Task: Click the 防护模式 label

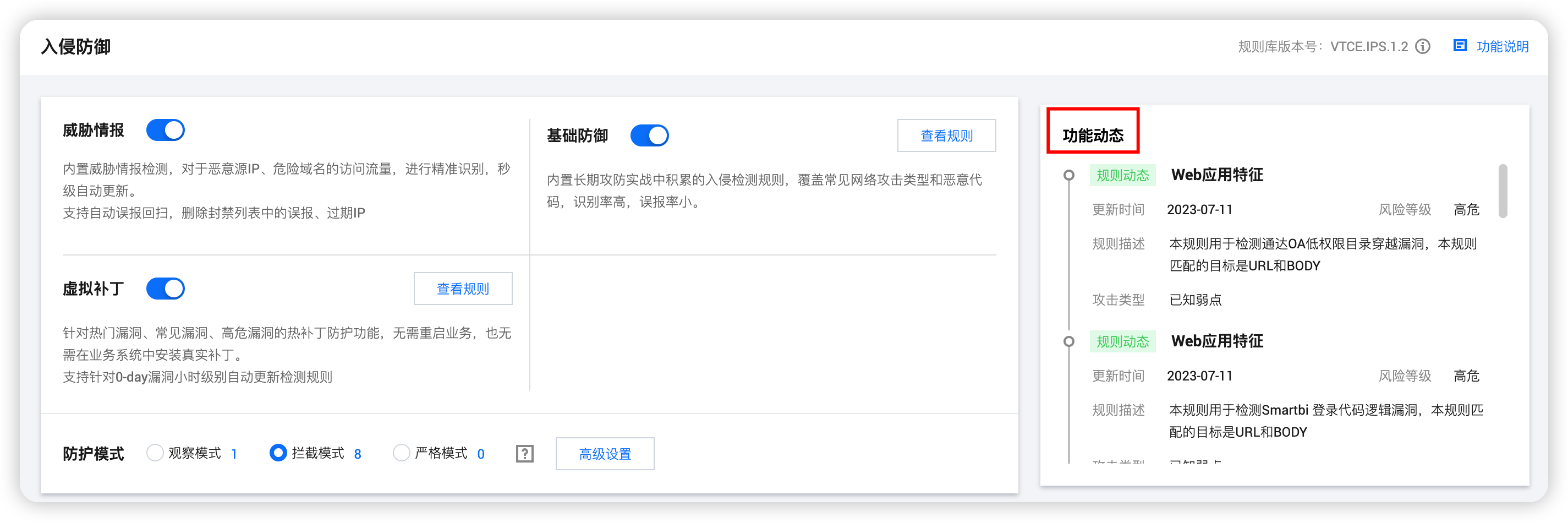Action: coord(93,454)
